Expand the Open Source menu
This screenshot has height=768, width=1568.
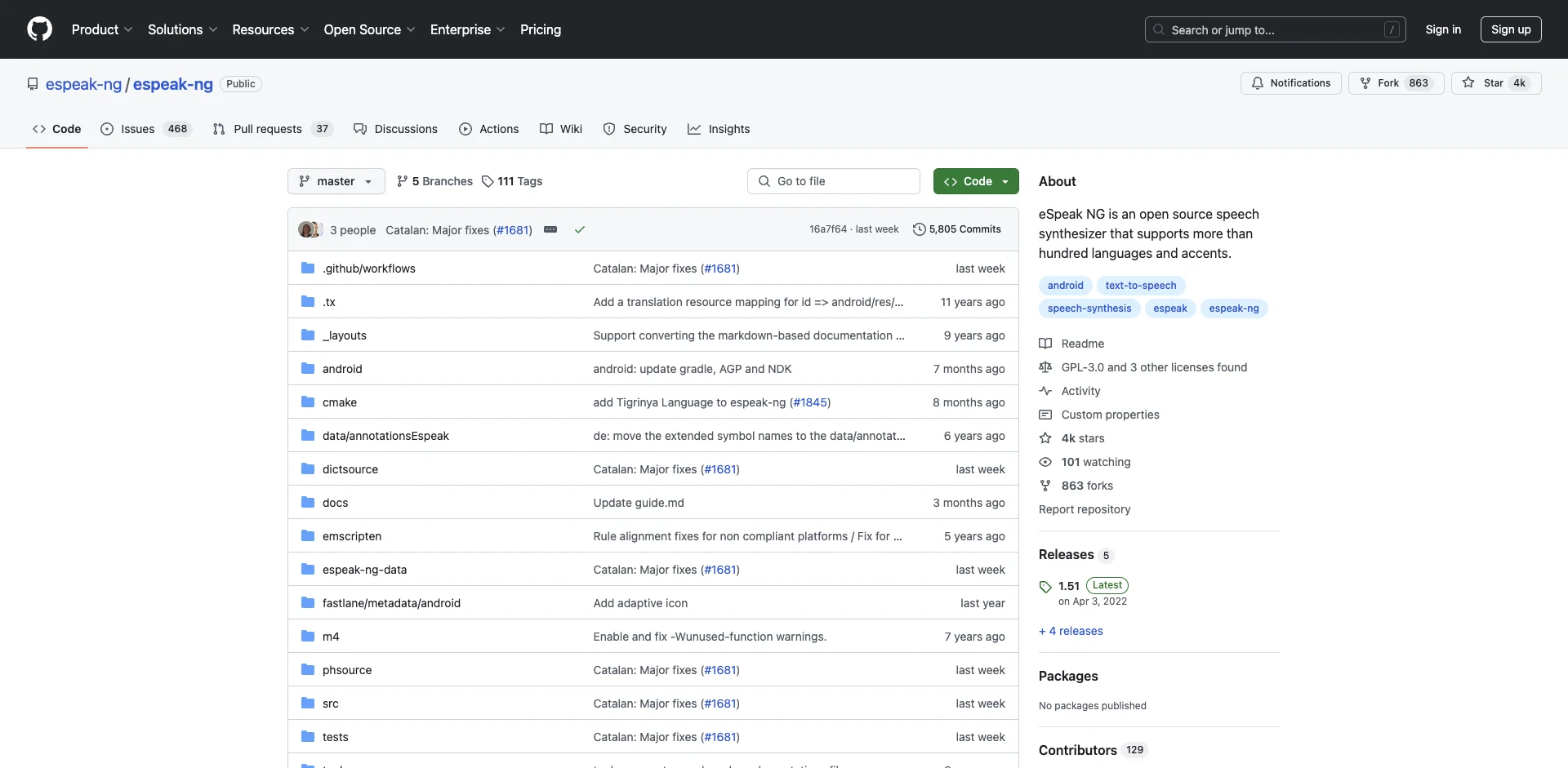pos(369,29)
